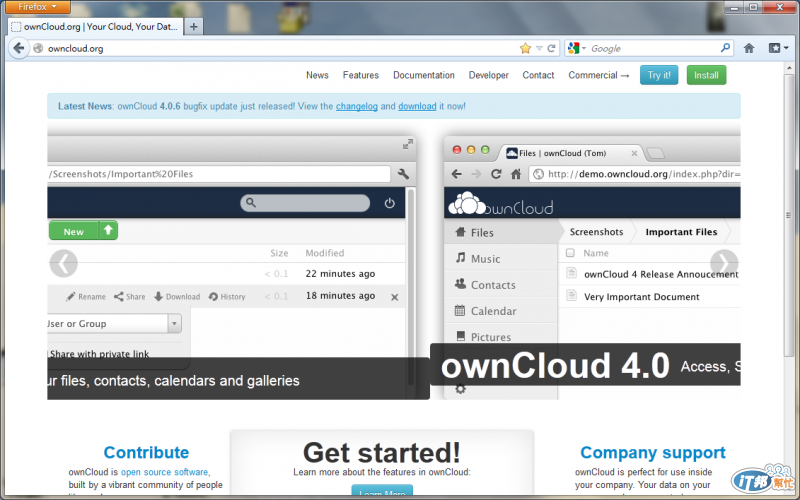The image size is (800, 500).
Task: Click the Size column header
Action: click(279, 253)
